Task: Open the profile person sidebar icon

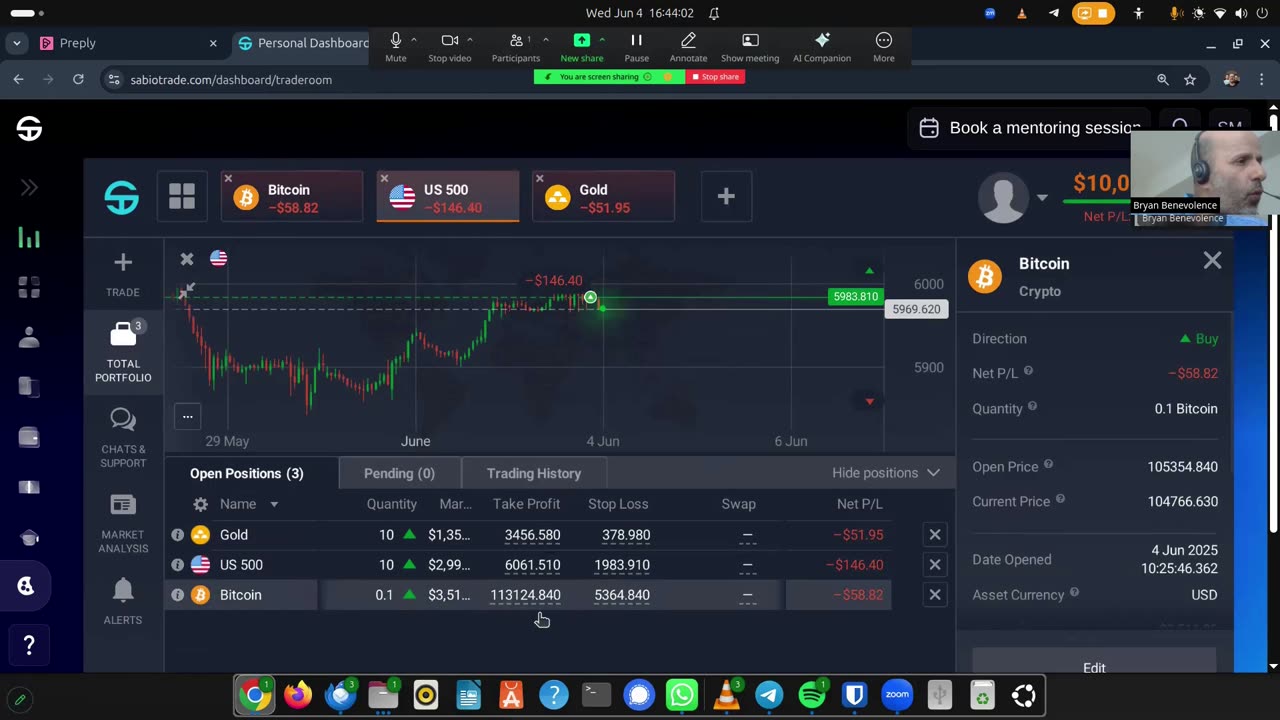Action: [x=29, y=338]
